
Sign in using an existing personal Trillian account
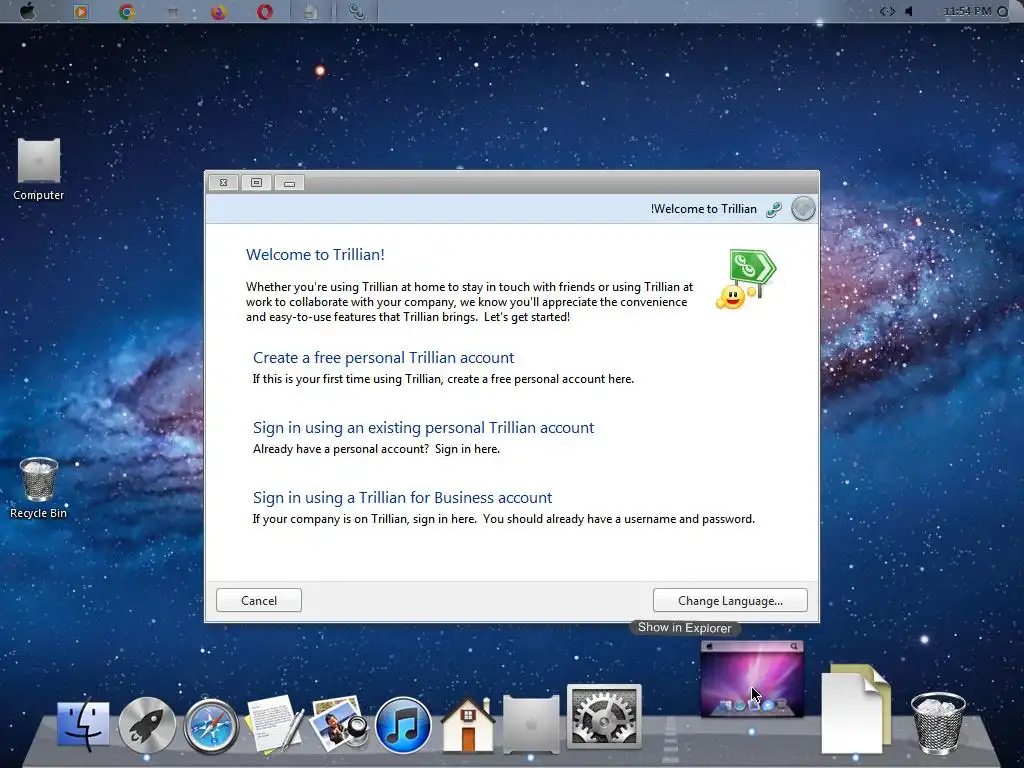[423, 428]
